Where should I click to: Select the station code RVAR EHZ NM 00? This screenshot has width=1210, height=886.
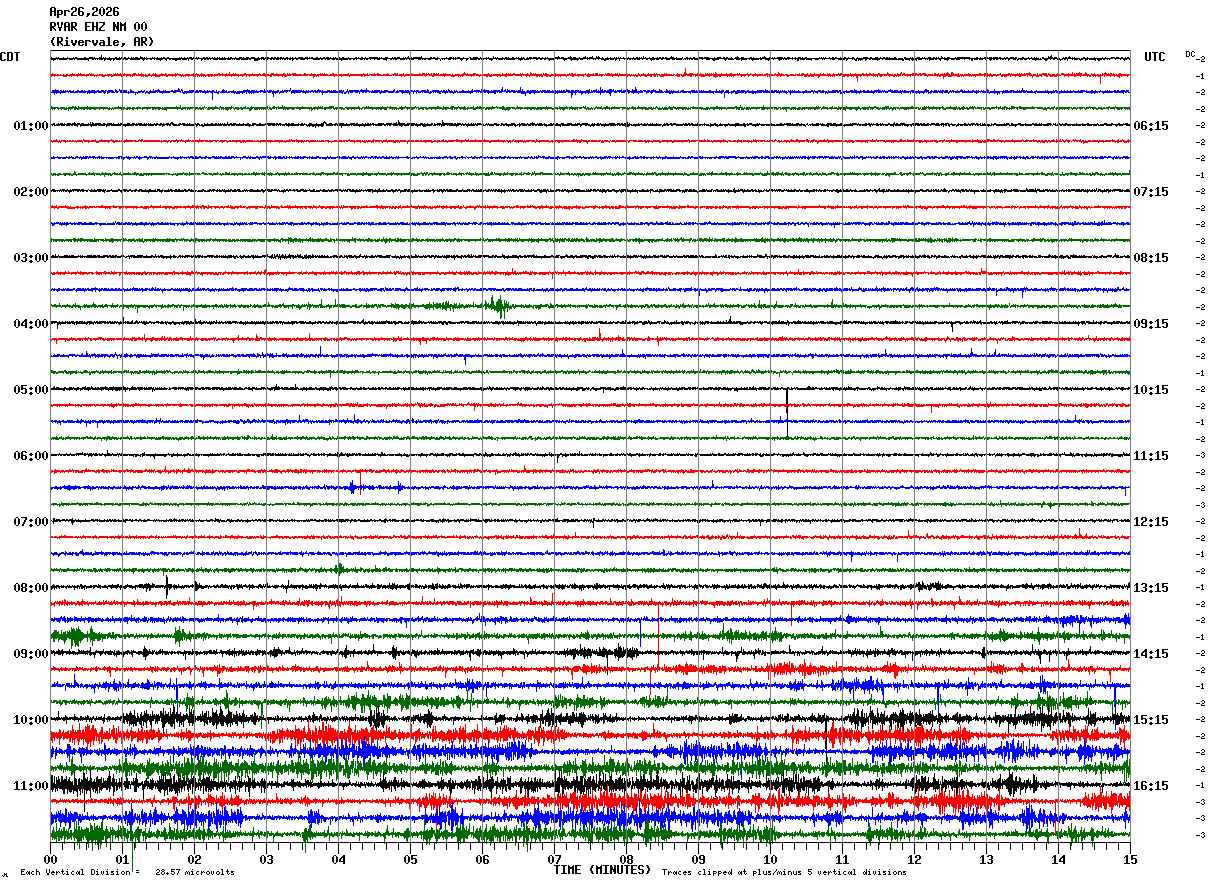(x=99, y=27)
